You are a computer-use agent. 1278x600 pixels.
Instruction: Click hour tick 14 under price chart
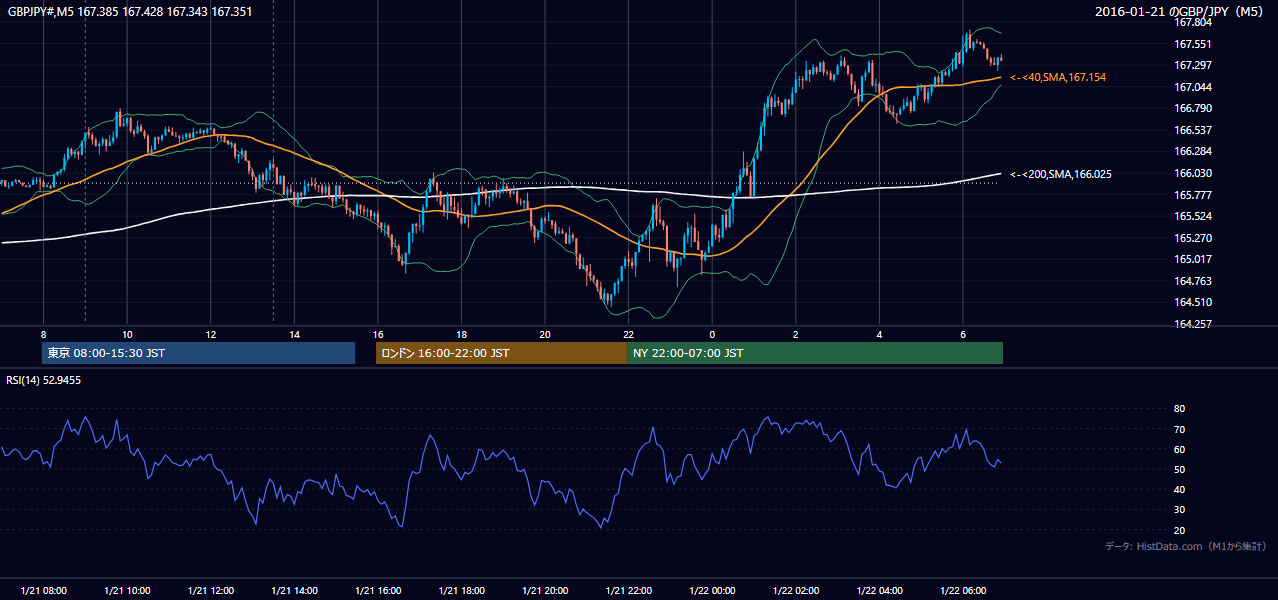294,334
